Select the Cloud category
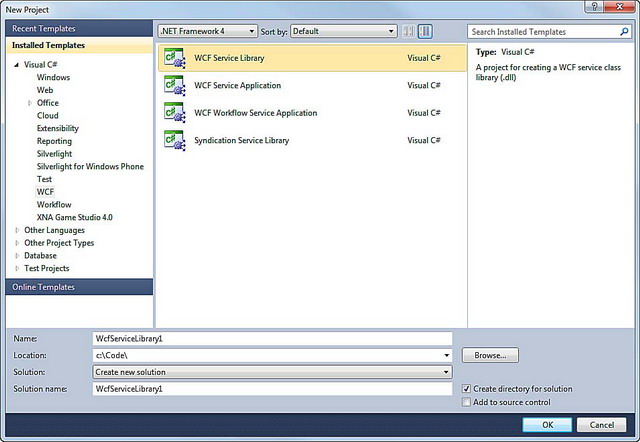640x442 pixels. 47,115
